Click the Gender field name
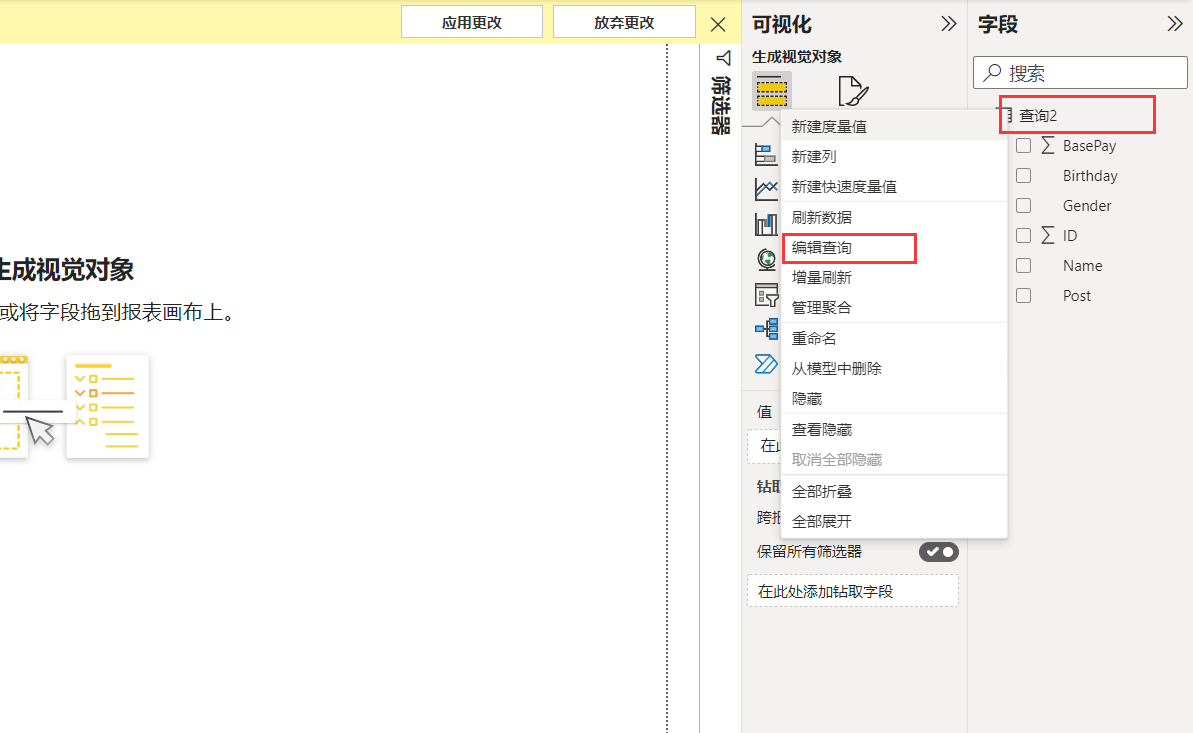The height and width of the screenshot is (733, 1193). (x=1086, y=206)
